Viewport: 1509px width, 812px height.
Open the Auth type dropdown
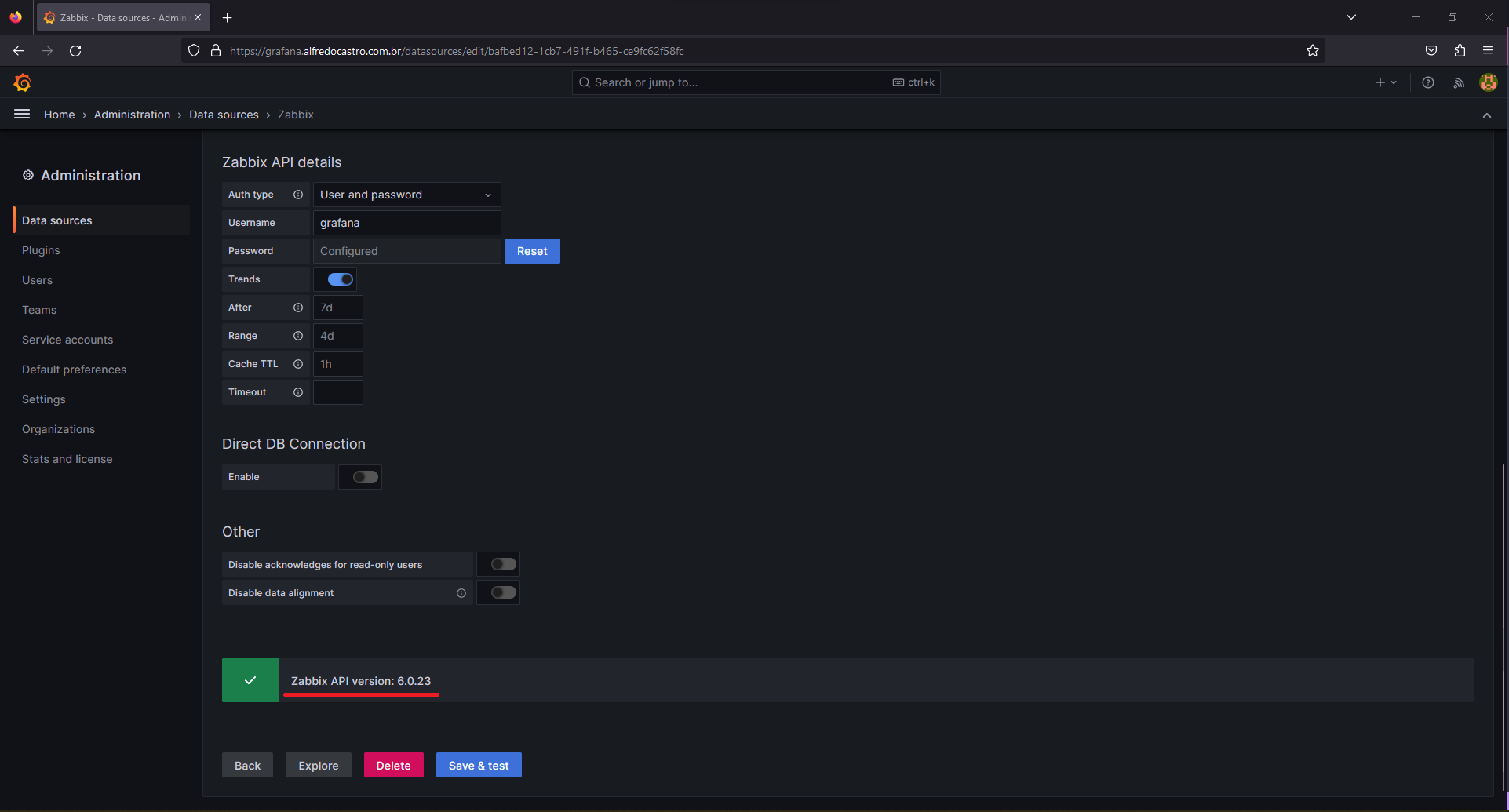click(406, 195)
